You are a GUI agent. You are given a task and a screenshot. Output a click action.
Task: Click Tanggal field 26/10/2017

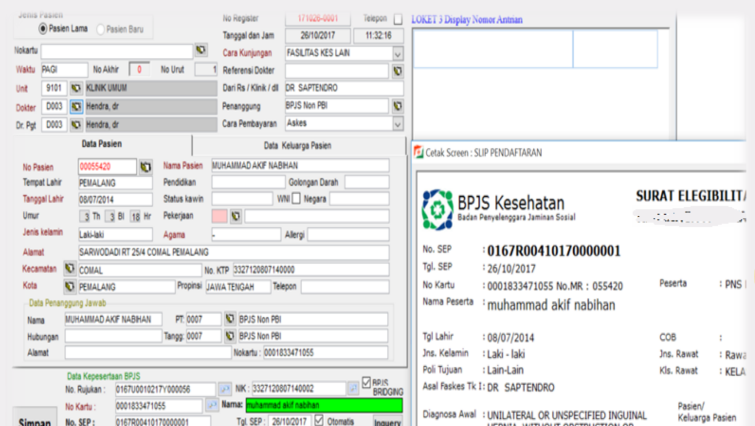pyautogui.click(x=318, y=36)
